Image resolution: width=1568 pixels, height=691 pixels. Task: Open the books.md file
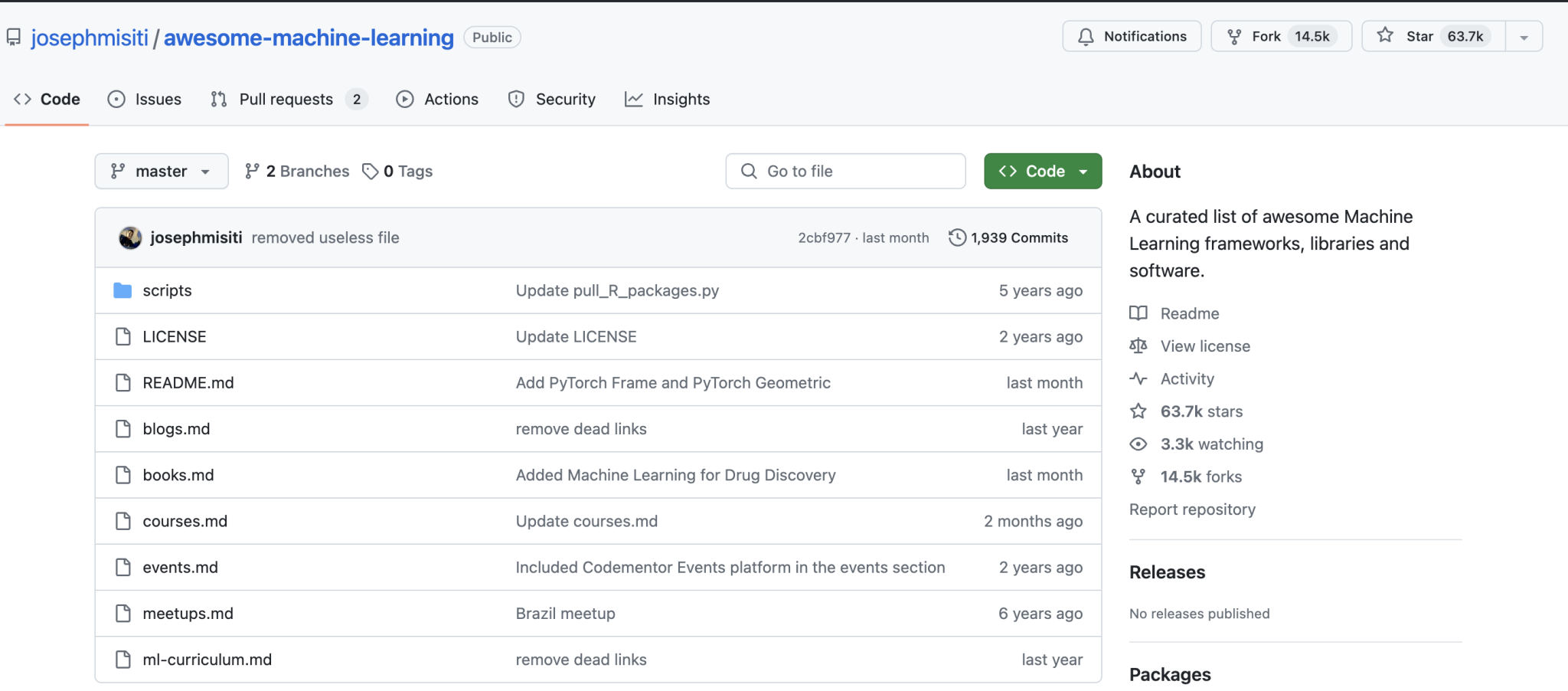[x=178, y=475]
